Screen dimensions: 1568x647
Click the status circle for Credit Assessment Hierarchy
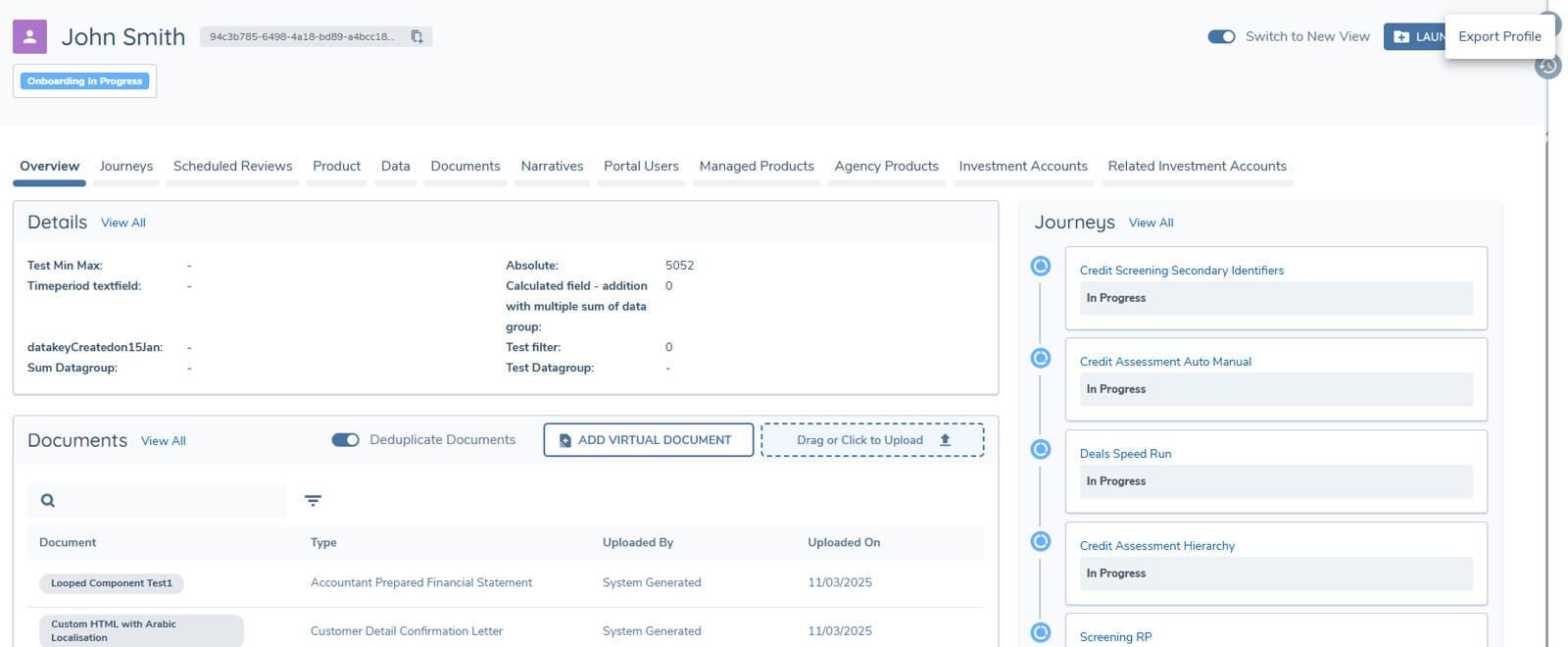1041,541
